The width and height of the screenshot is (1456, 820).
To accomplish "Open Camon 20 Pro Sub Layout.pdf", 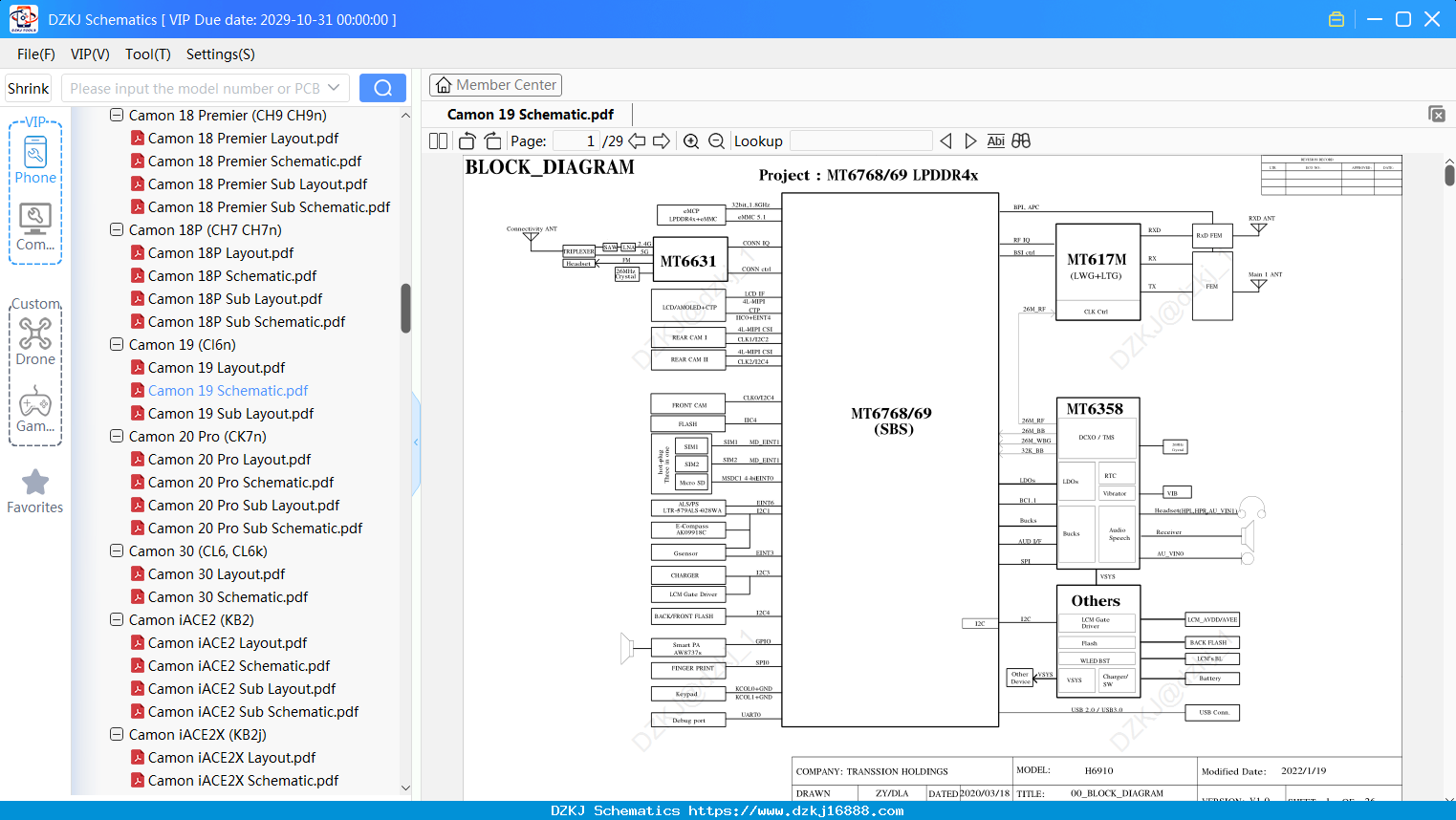I will pos(244,505).
